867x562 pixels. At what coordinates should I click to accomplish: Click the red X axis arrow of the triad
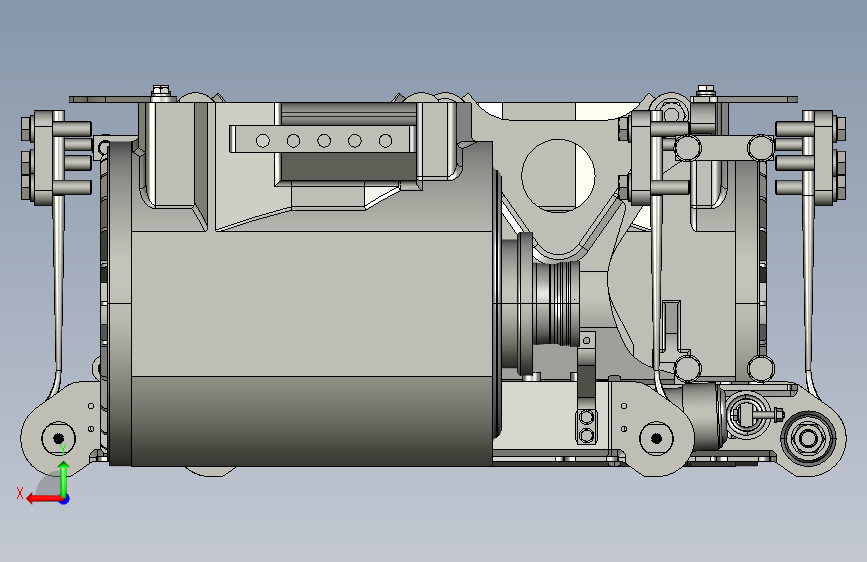pos(44,499)
